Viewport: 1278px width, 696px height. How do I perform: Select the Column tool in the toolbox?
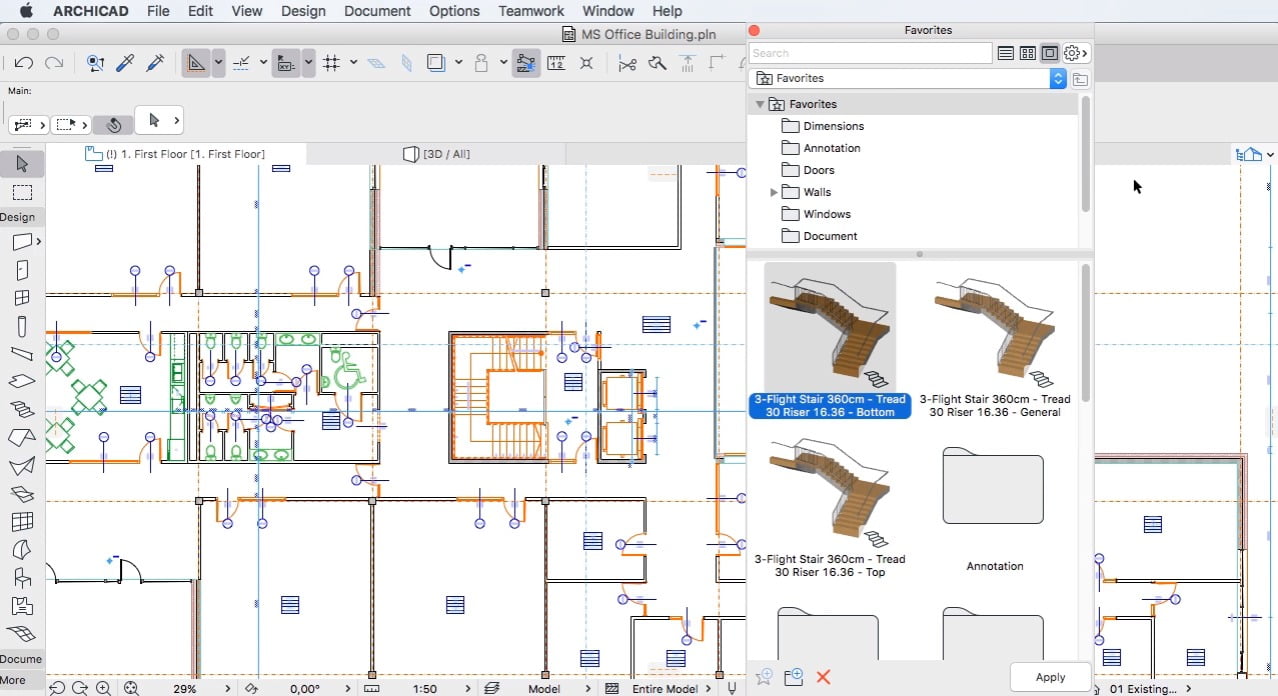click(x=22, y=326)
